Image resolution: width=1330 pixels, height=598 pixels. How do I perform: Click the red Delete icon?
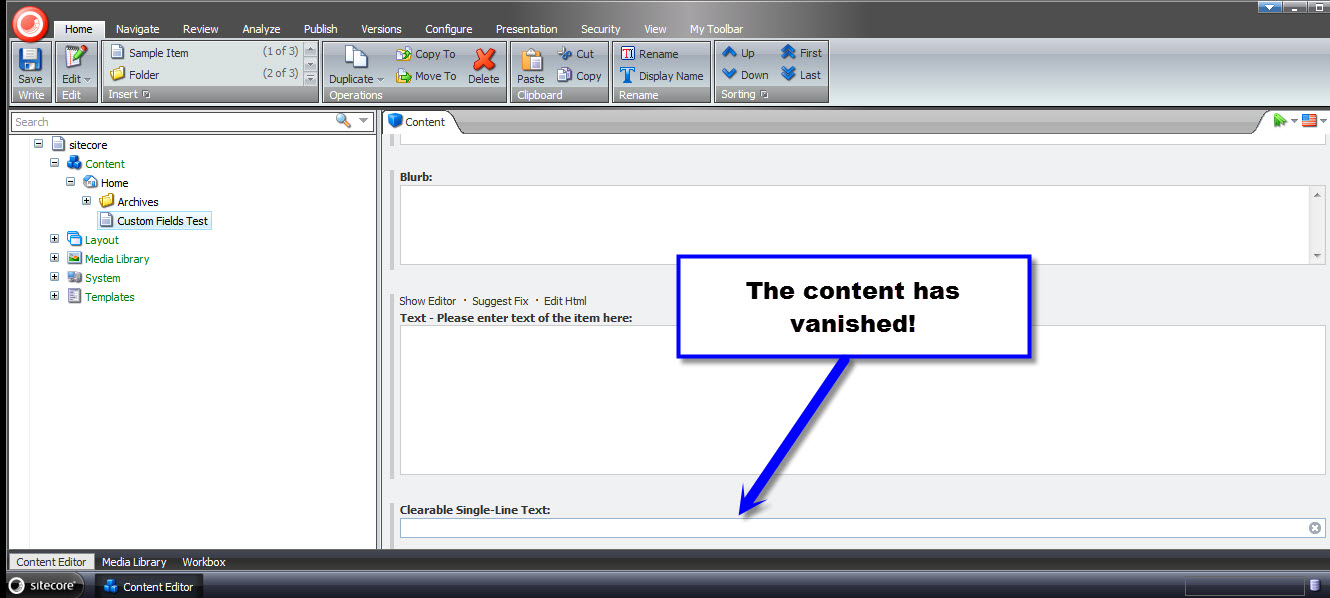(484, 60)
